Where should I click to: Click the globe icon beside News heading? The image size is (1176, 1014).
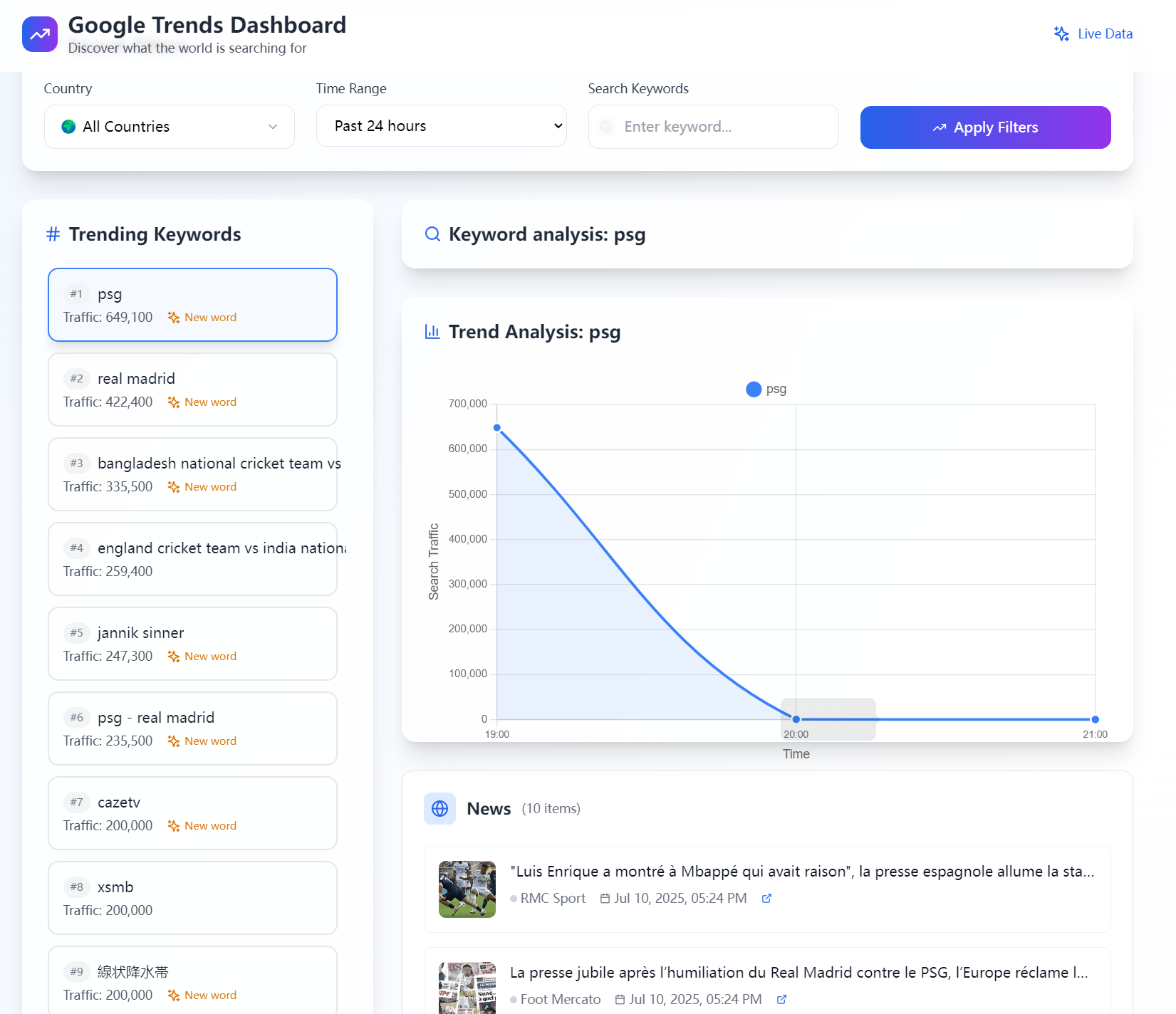[440, 808]
